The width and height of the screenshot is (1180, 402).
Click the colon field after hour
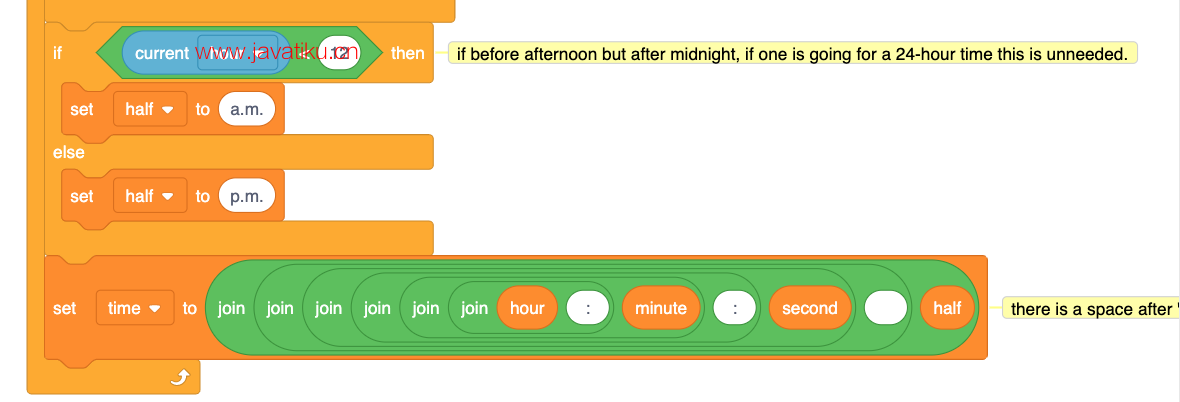[589, 308]
